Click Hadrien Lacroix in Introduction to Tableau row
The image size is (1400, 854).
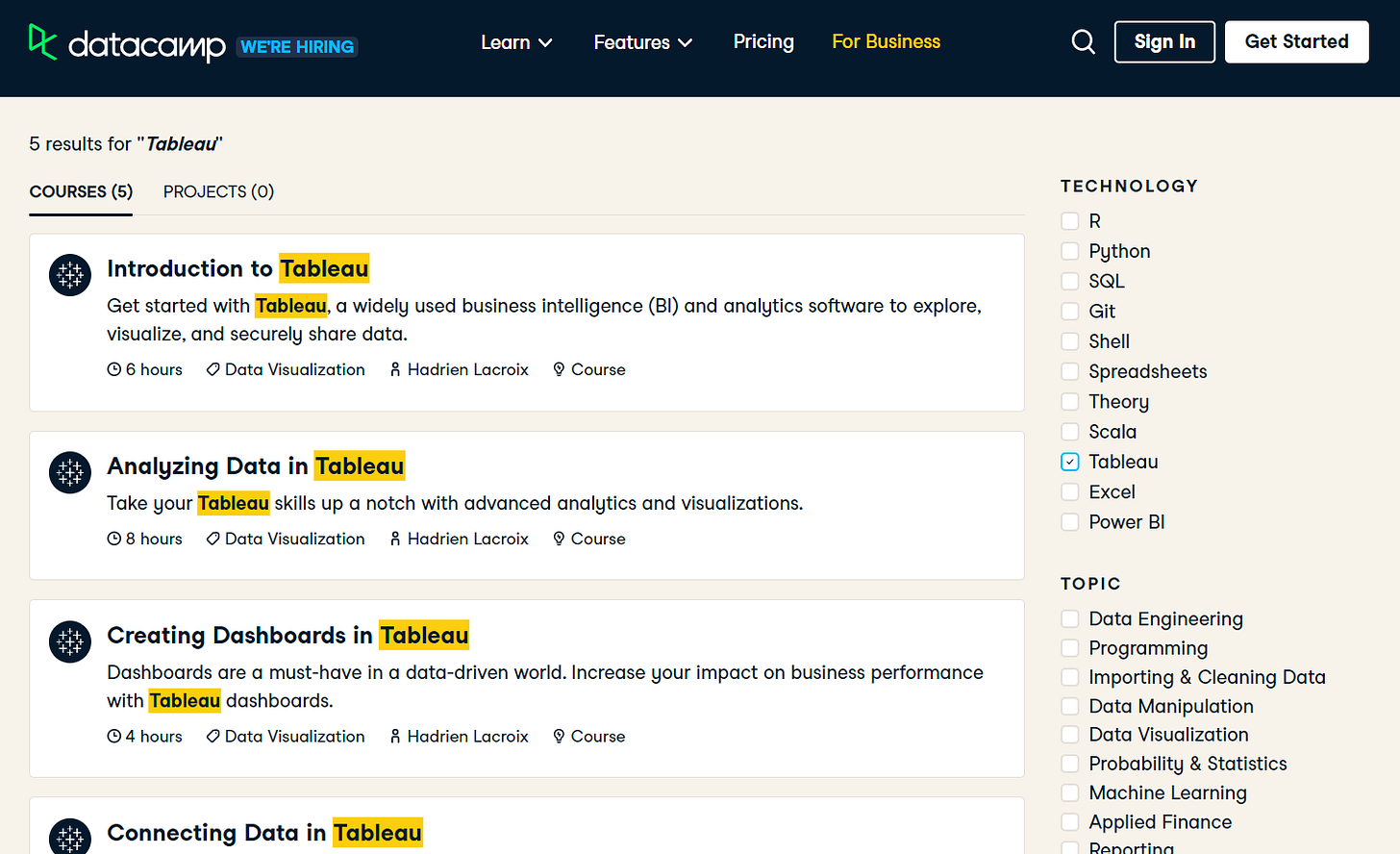[x=467, y=369]
